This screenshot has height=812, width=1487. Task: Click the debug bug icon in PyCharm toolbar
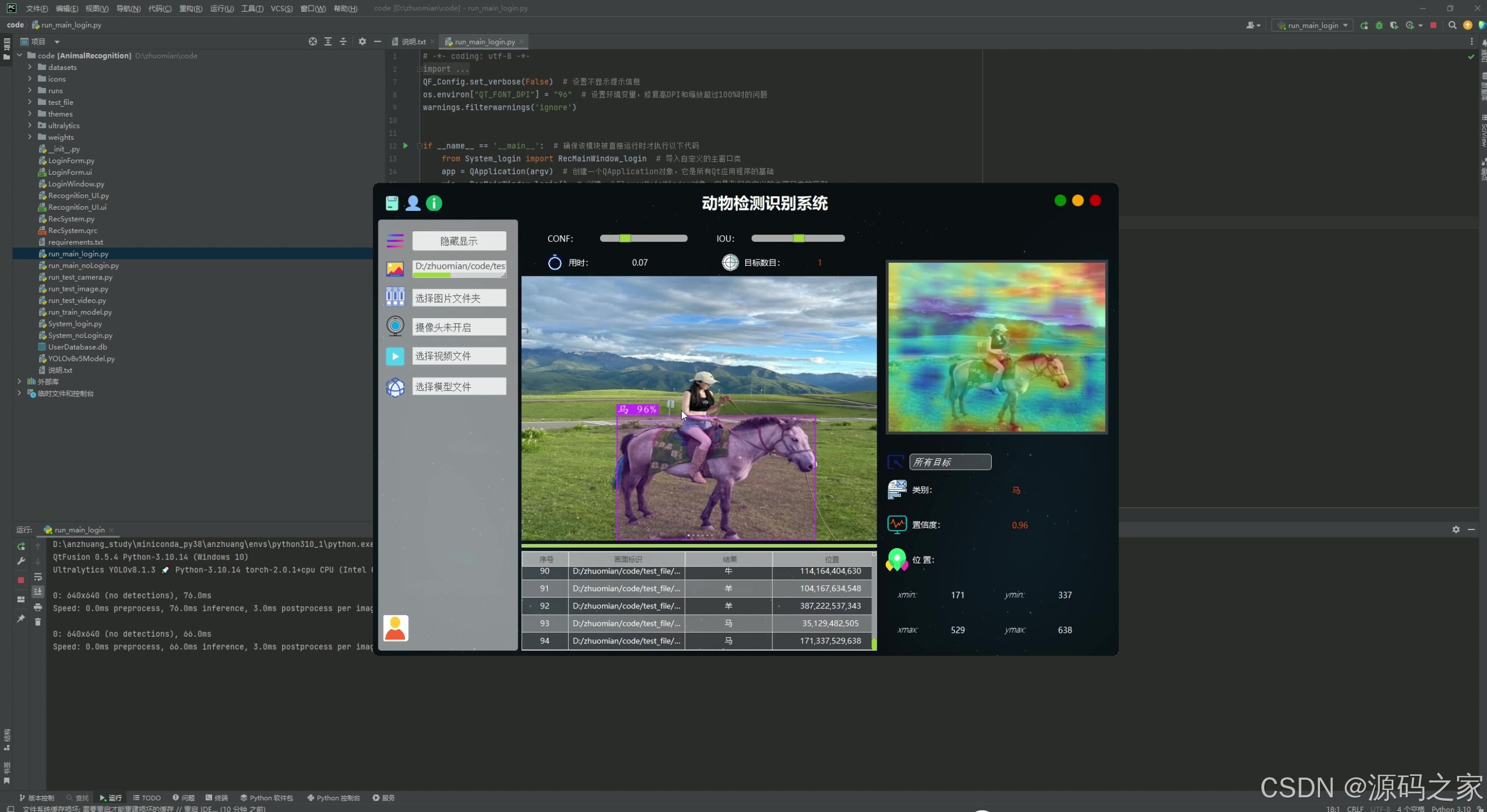tap(1379, 25)
